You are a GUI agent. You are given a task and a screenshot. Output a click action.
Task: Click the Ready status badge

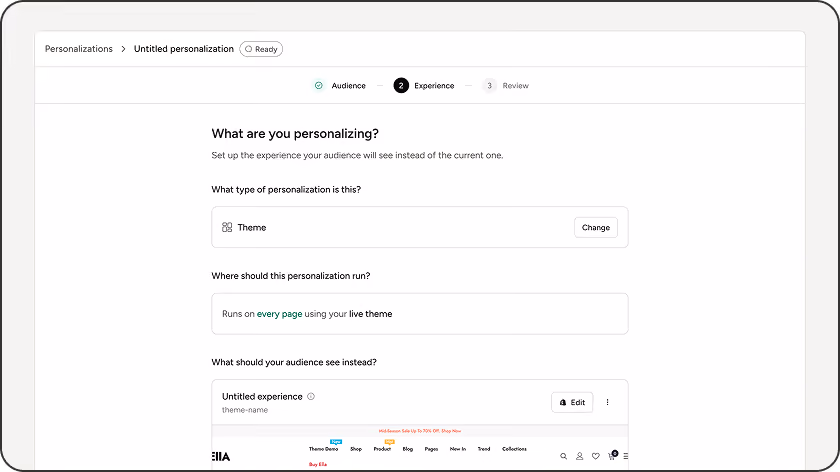(x=261, y=49)
